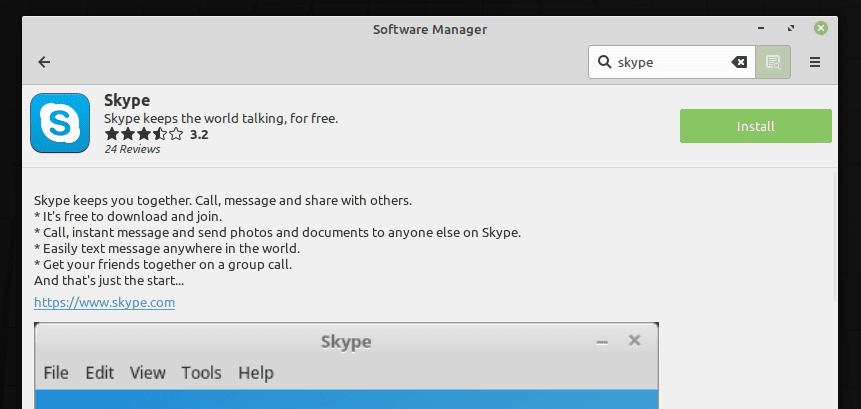Click Edit in the screenshot menu bar
Viewport: 861px width, 409px height.
[100, 373]
